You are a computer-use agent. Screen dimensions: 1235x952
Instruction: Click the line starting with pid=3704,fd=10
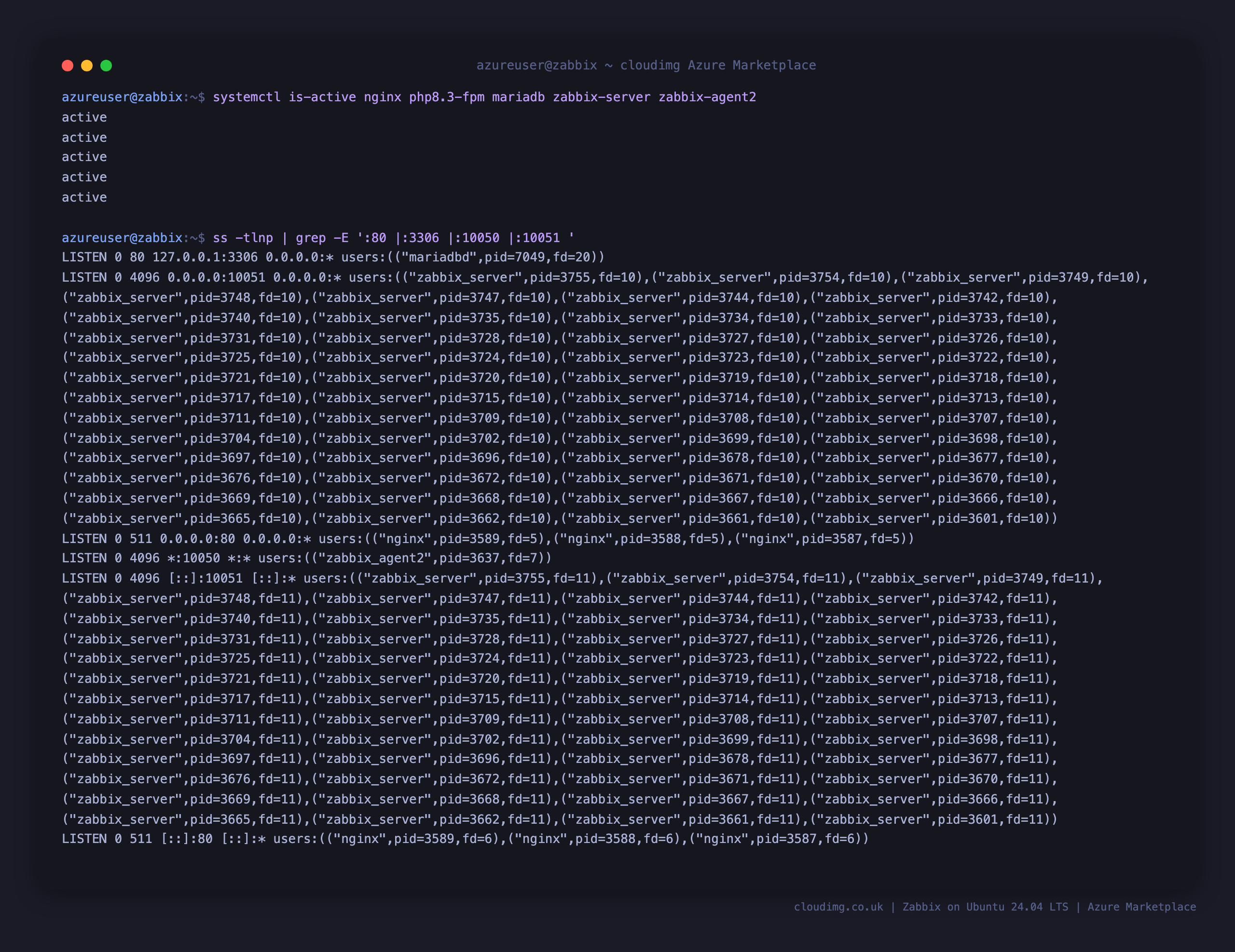pos(560,438)
